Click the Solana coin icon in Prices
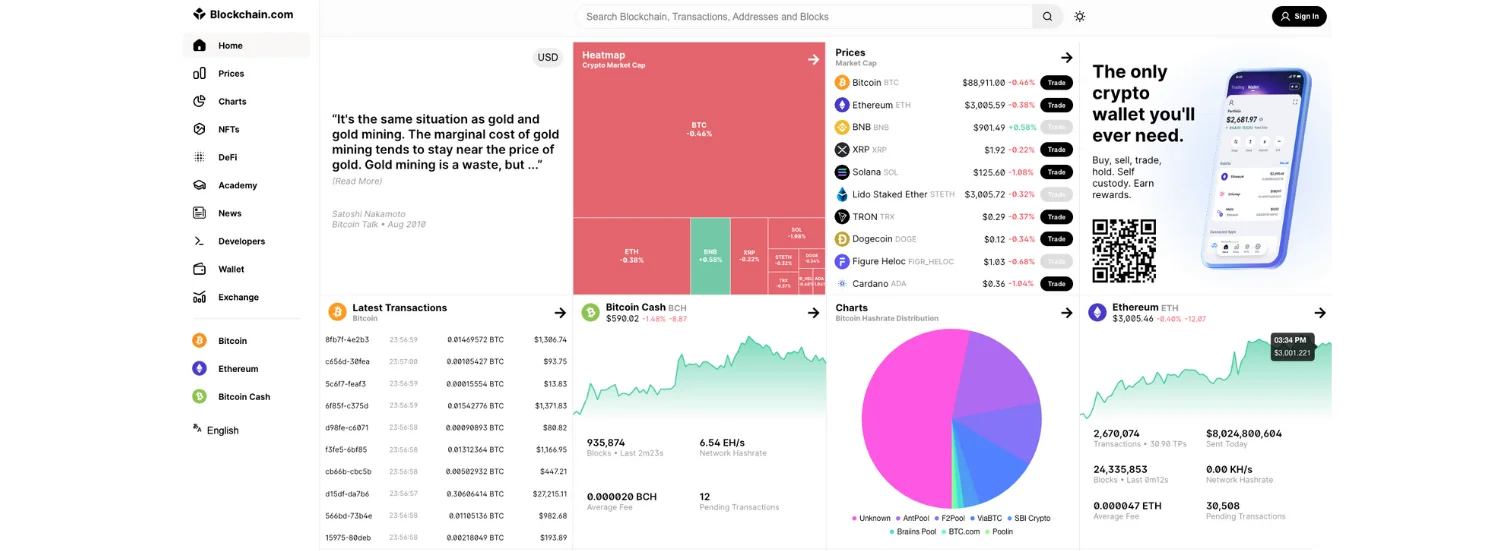Viewport: 1489px width, 551px height. [x=842, y=172]
